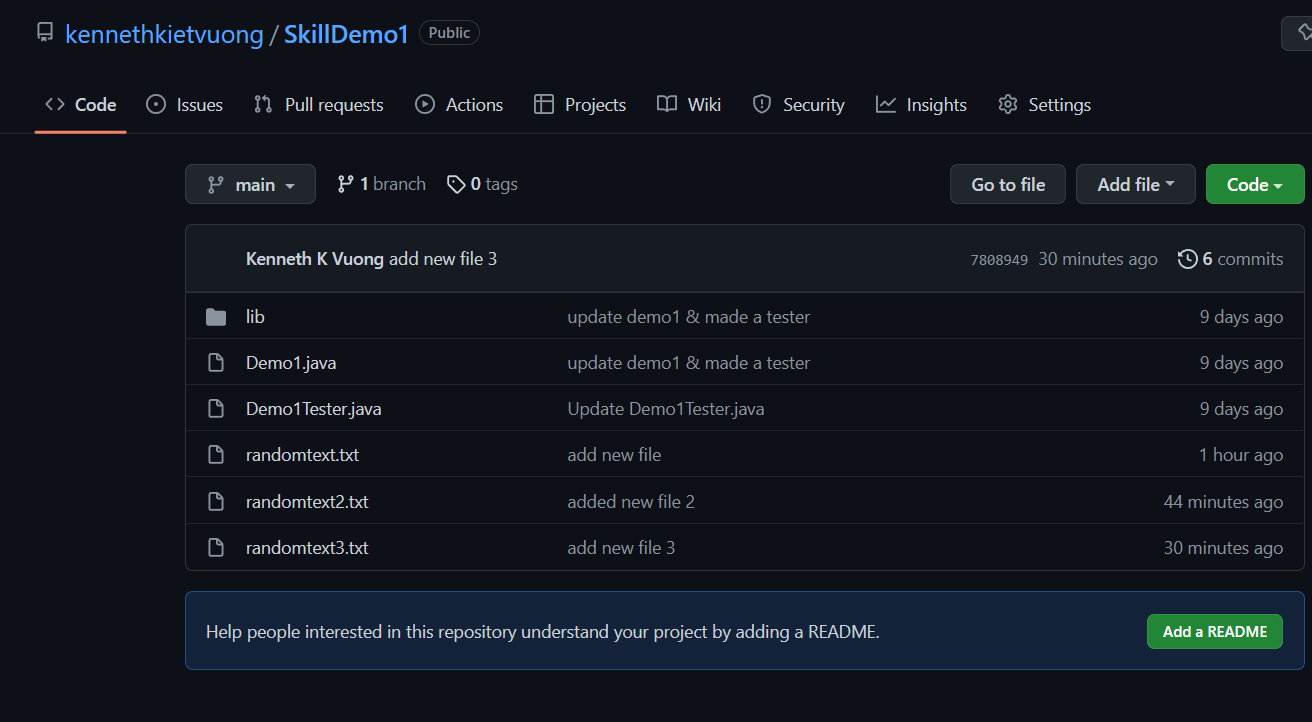Click the 44 minutes ago timestamp
Viewport: 1312px width, 722px height.
[1223, 501]
